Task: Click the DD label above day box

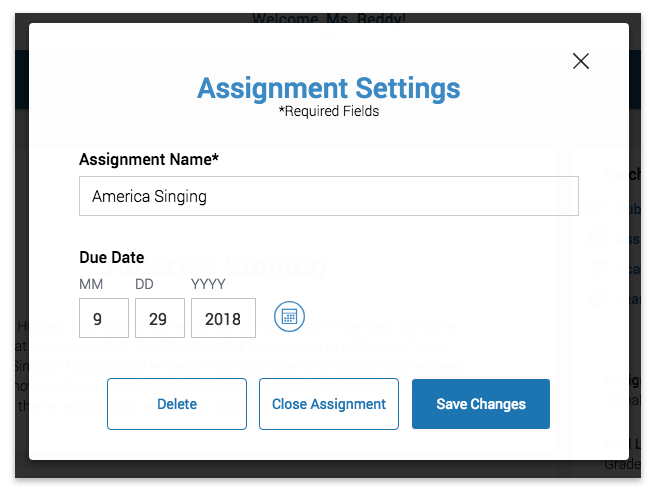Action: click(x=144, y=284)
